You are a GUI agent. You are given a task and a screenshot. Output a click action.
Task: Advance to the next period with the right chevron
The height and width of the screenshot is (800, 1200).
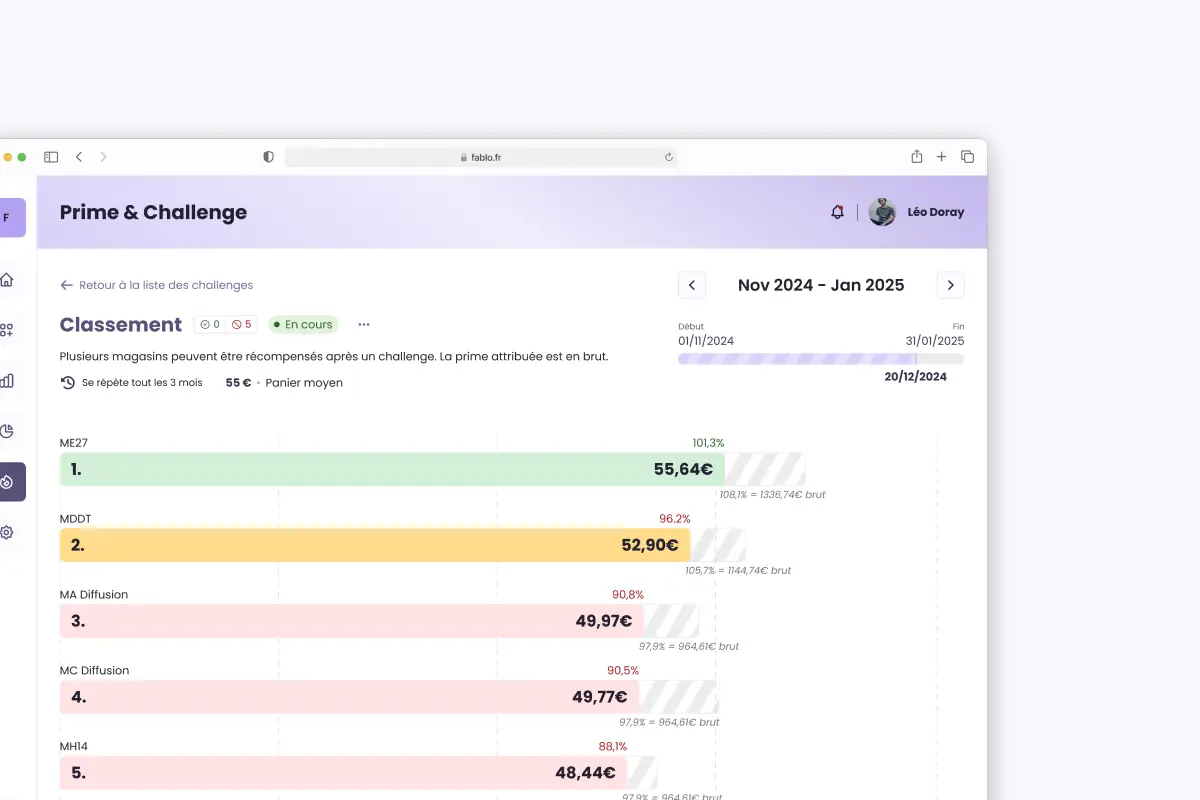click(x=950, y=285)
